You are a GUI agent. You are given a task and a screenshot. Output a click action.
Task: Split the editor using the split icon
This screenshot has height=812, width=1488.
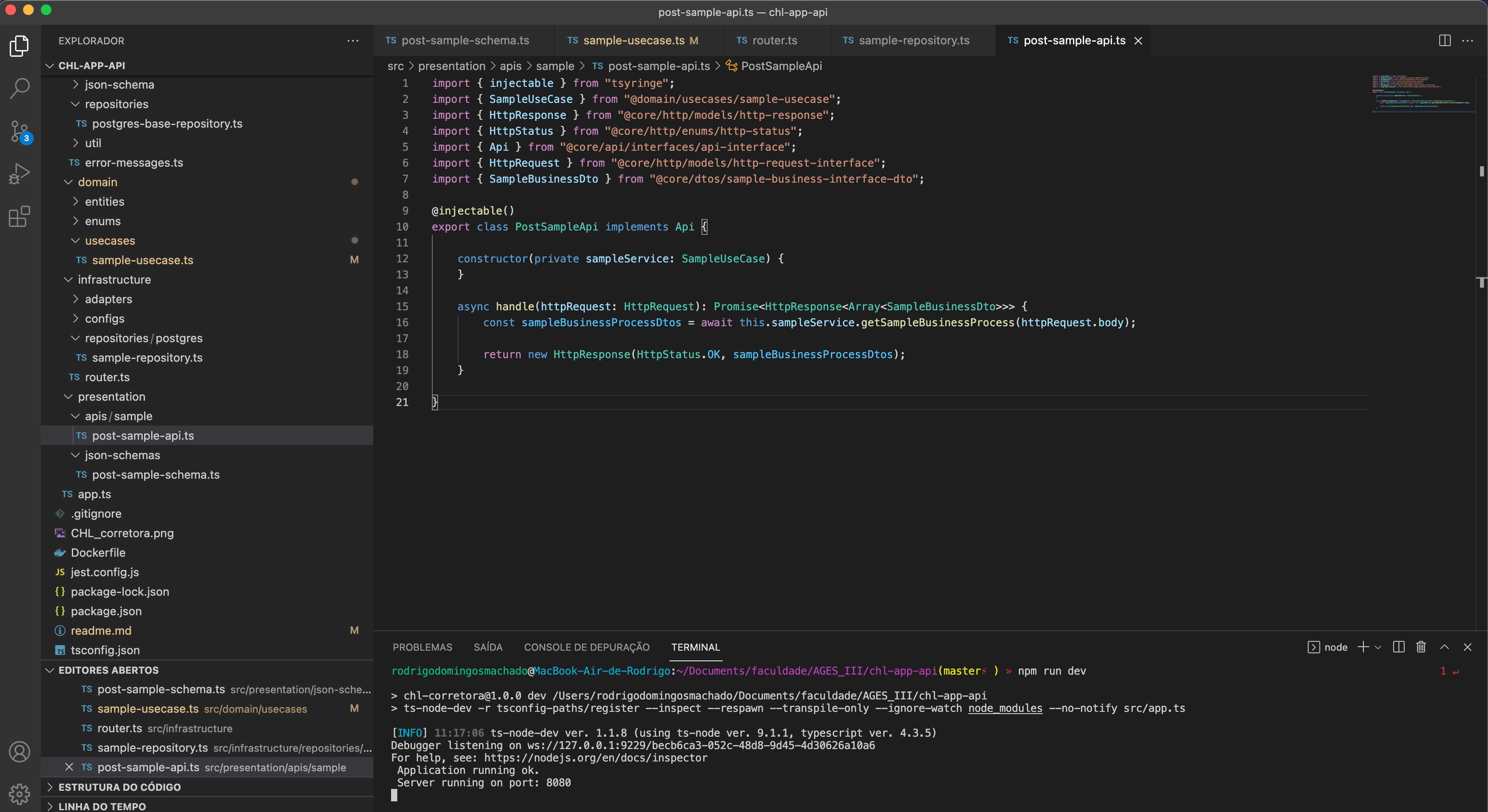[1445, 40]
